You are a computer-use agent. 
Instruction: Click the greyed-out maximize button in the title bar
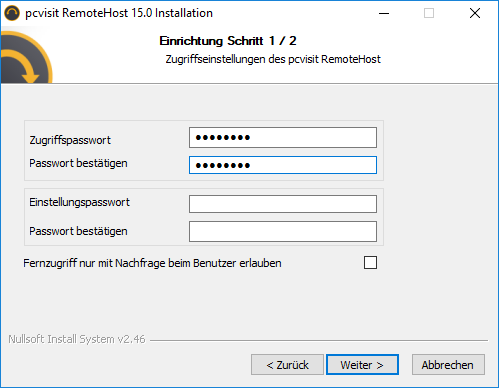pyautogui.click(x=429, y=13)
